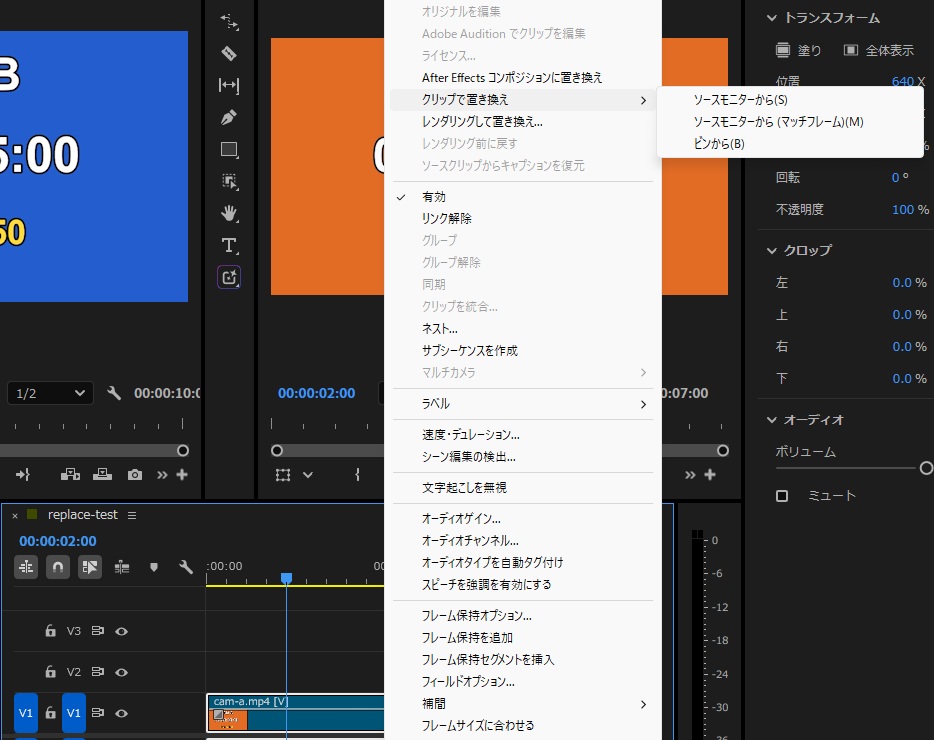Viewport: 934px width, 740px height.
Task: Click source V1 track targeting button
Action: coord(26,713)
